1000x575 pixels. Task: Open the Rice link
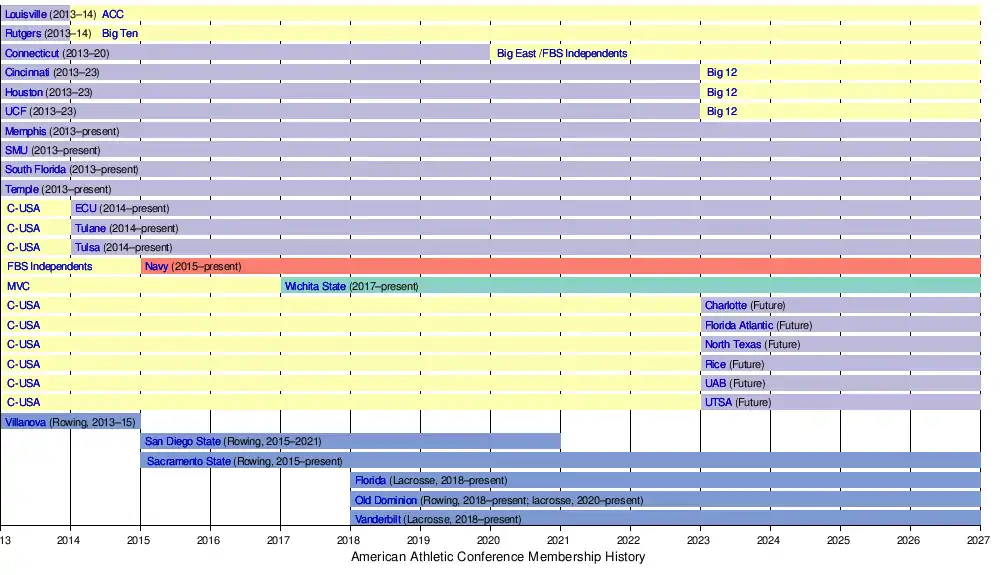coord(715,364)
